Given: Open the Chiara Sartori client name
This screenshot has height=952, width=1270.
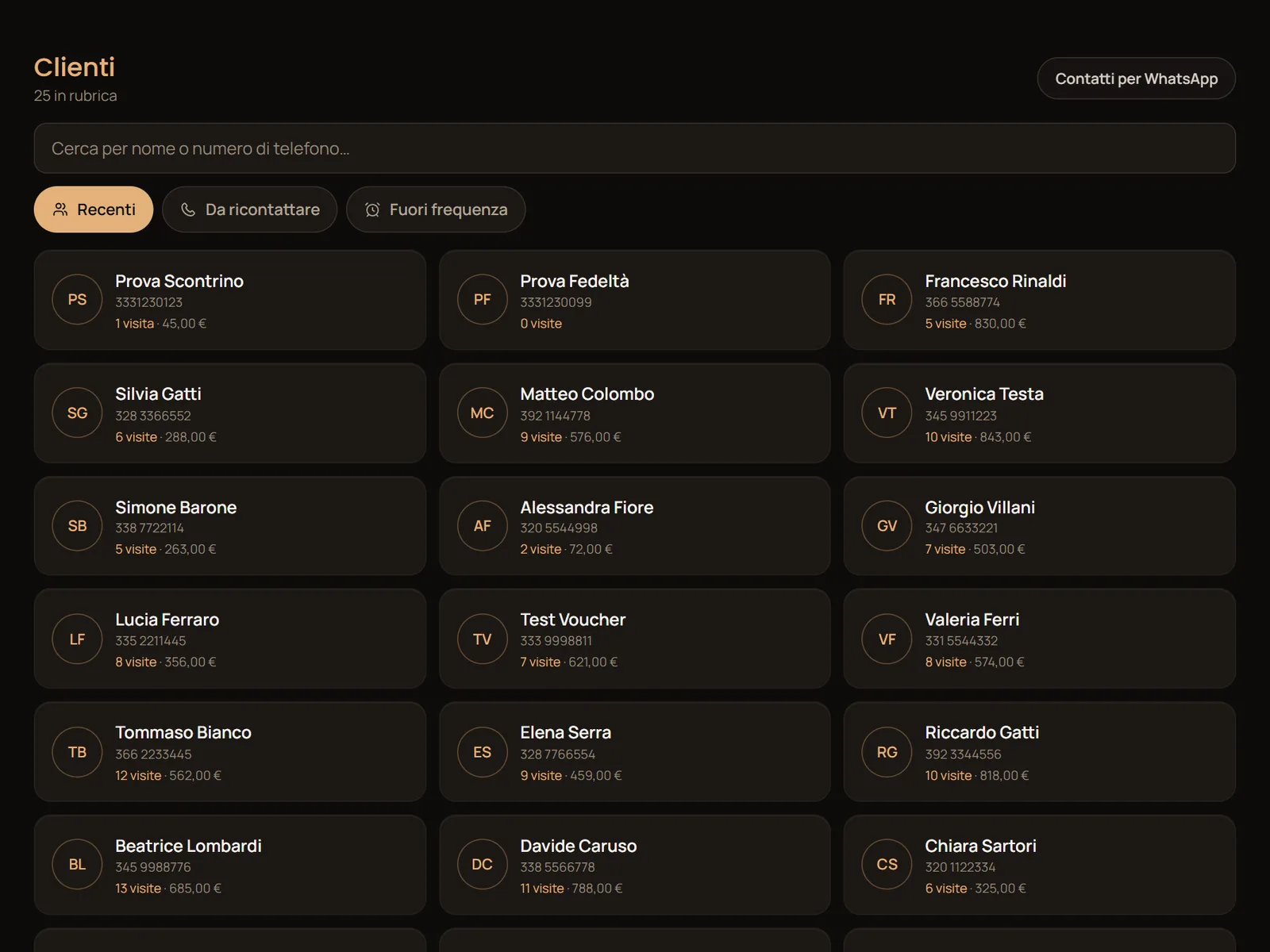Looking at the screenshot, I should pos(980,846).
